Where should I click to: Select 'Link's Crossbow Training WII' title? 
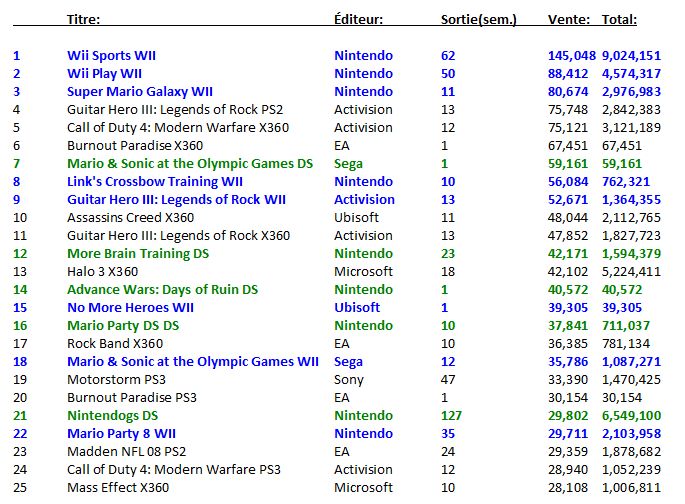(155, 182)
